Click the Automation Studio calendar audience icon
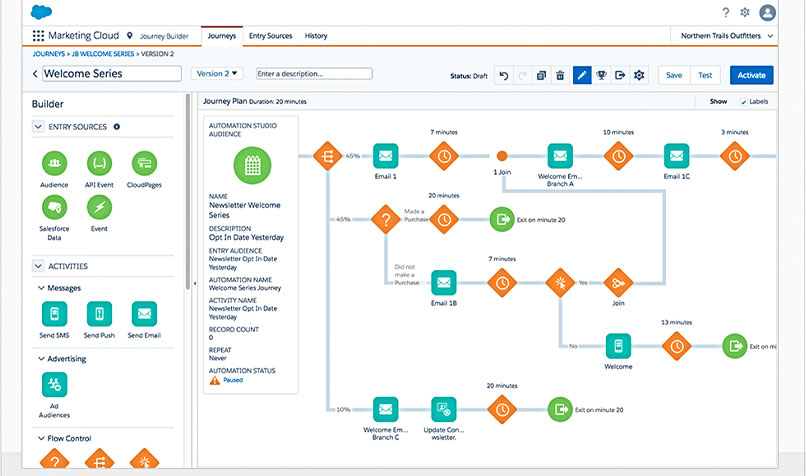 coord(252,166)
